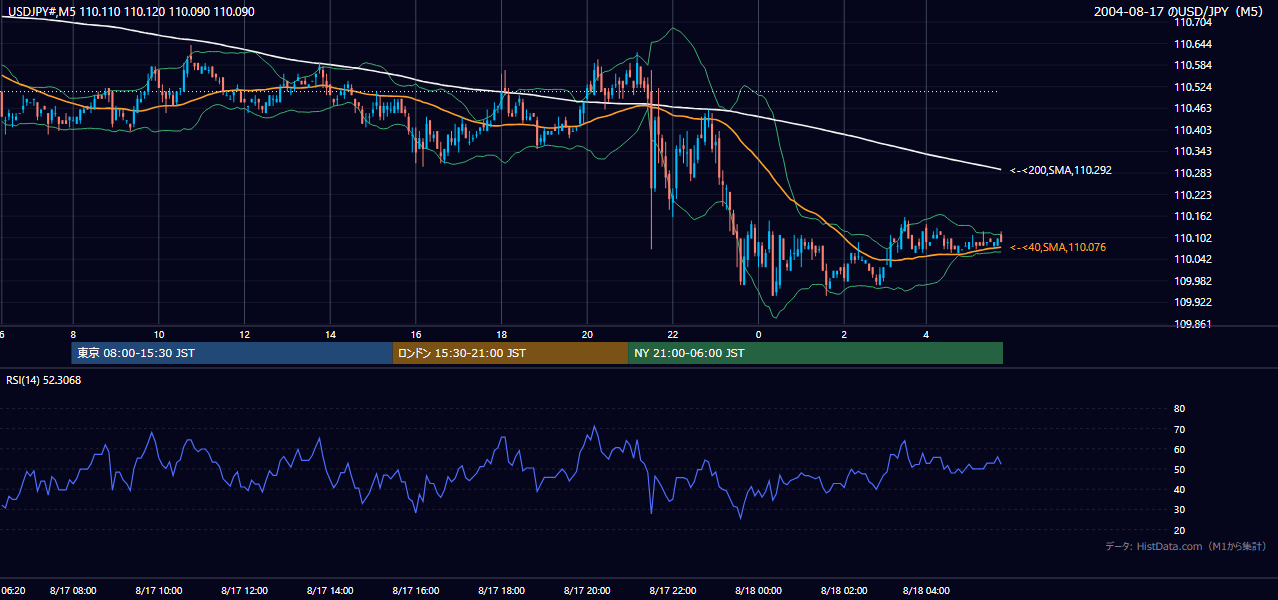The image size is (1278, 600).
Task: Click price level 110.704 on axis
Action: tap(1194, 22)
